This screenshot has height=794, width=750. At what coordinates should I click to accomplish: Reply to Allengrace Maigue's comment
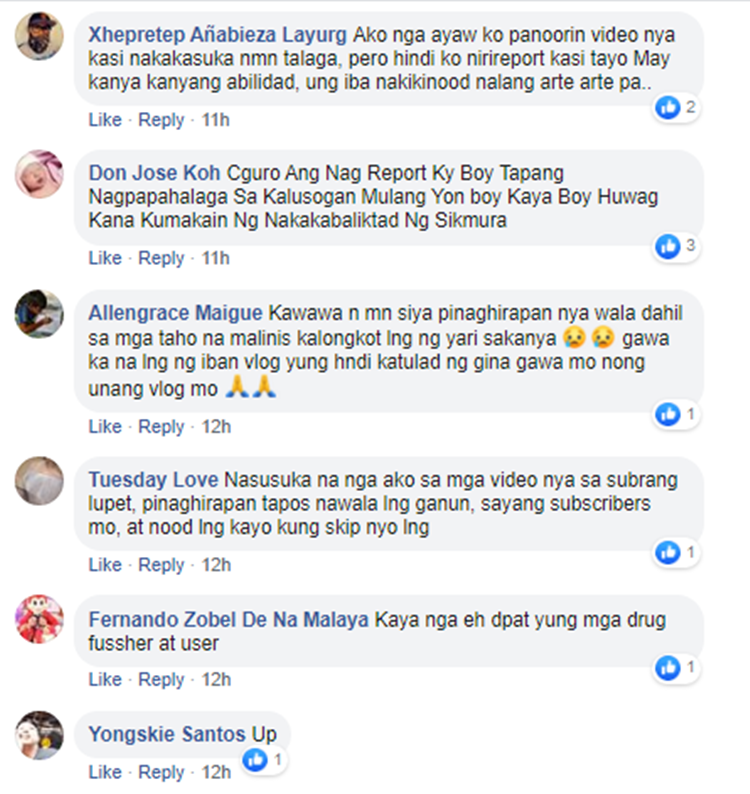coord(162,427)
